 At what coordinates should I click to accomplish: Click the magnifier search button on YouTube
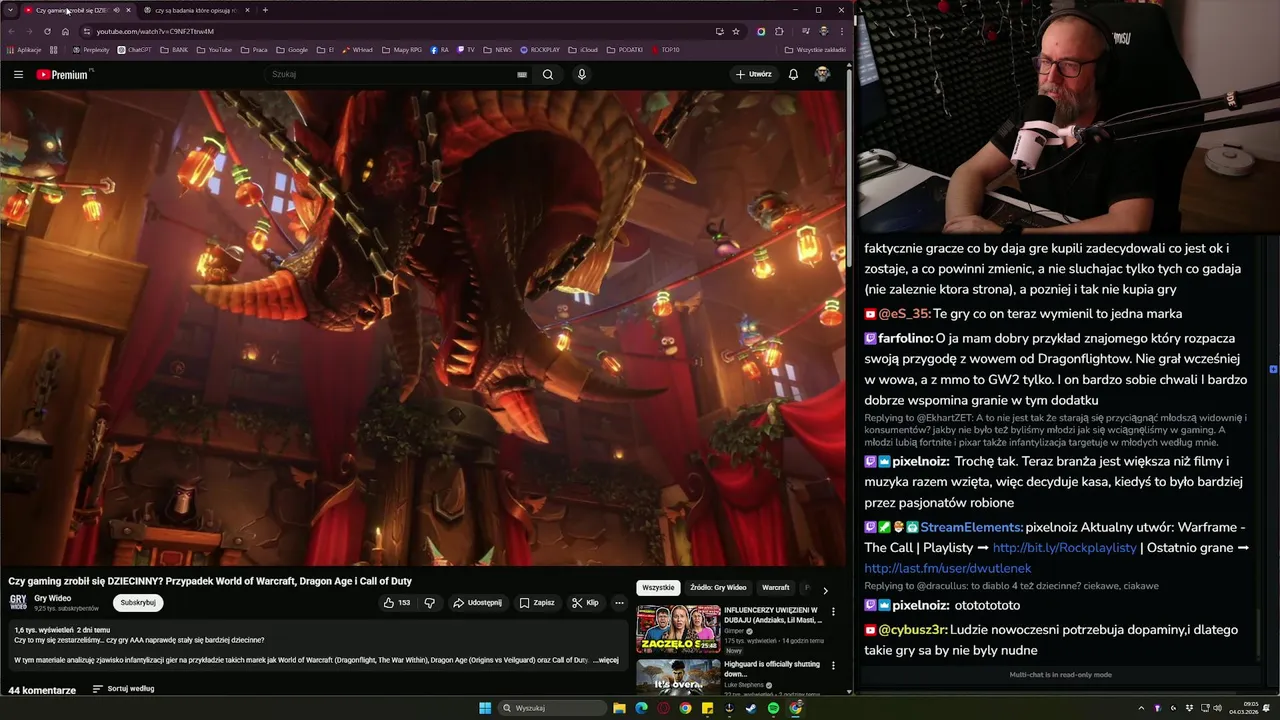(x=548, y=74)
